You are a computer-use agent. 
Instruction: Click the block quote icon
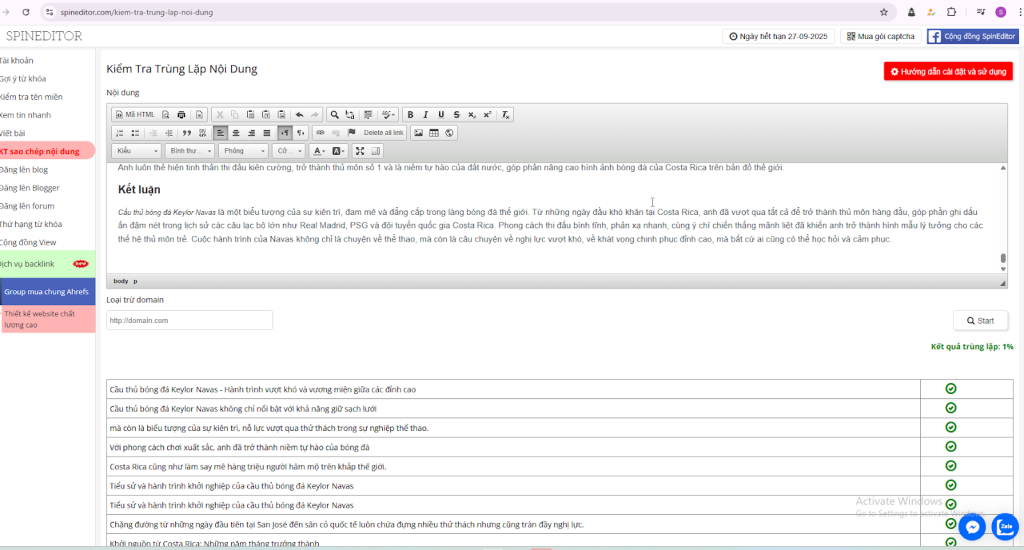coord(186,133)
